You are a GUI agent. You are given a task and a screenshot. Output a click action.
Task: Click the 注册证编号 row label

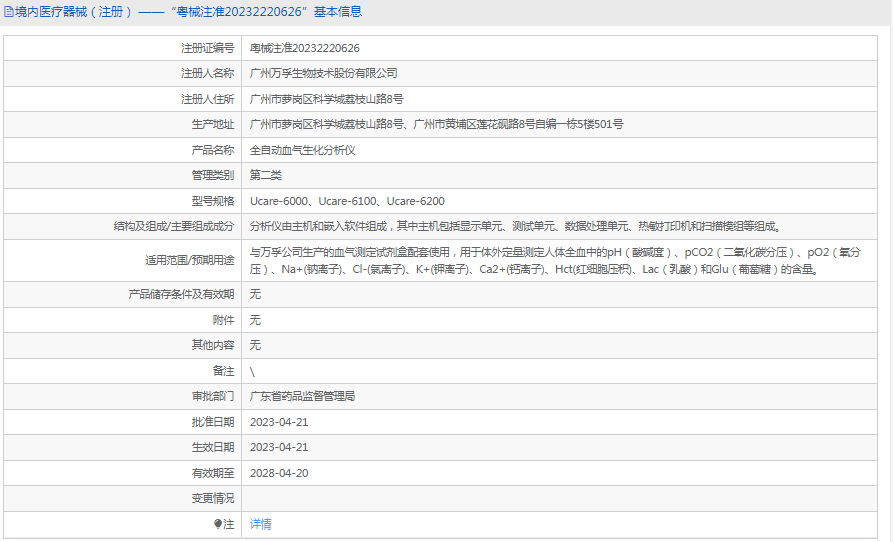[207, 48]
